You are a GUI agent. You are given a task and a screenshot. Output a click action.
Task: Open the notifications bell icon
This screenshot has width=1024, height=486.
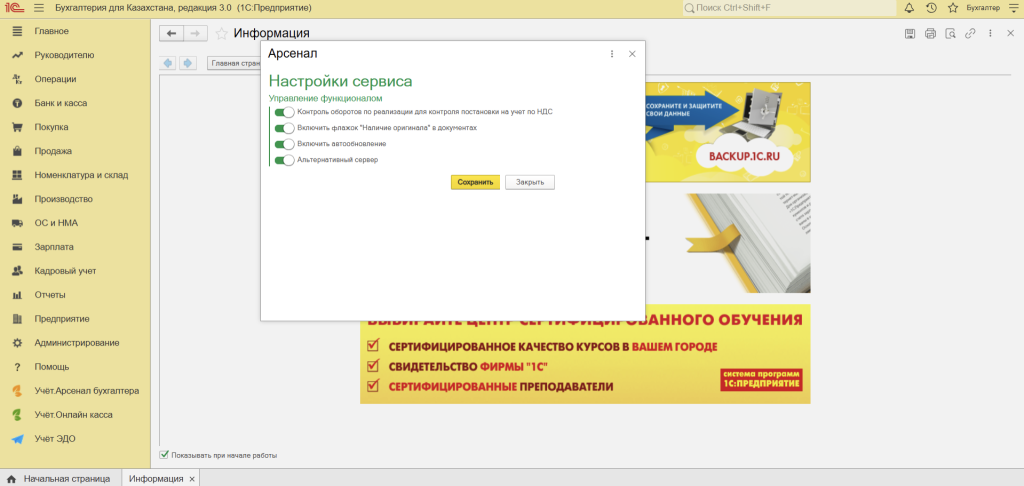(x=909, y=8)
